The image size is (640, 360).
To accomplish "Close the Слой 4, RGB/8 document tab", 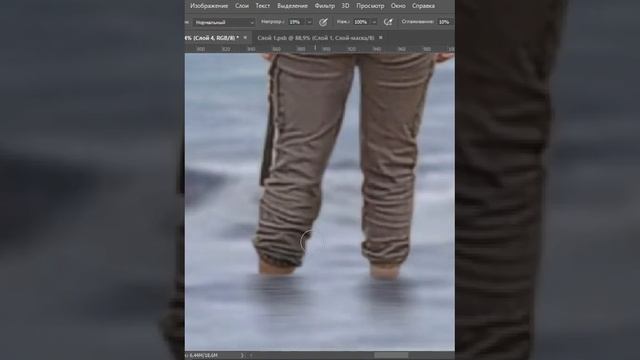I will pyautogui.click(x=245, y=38).
